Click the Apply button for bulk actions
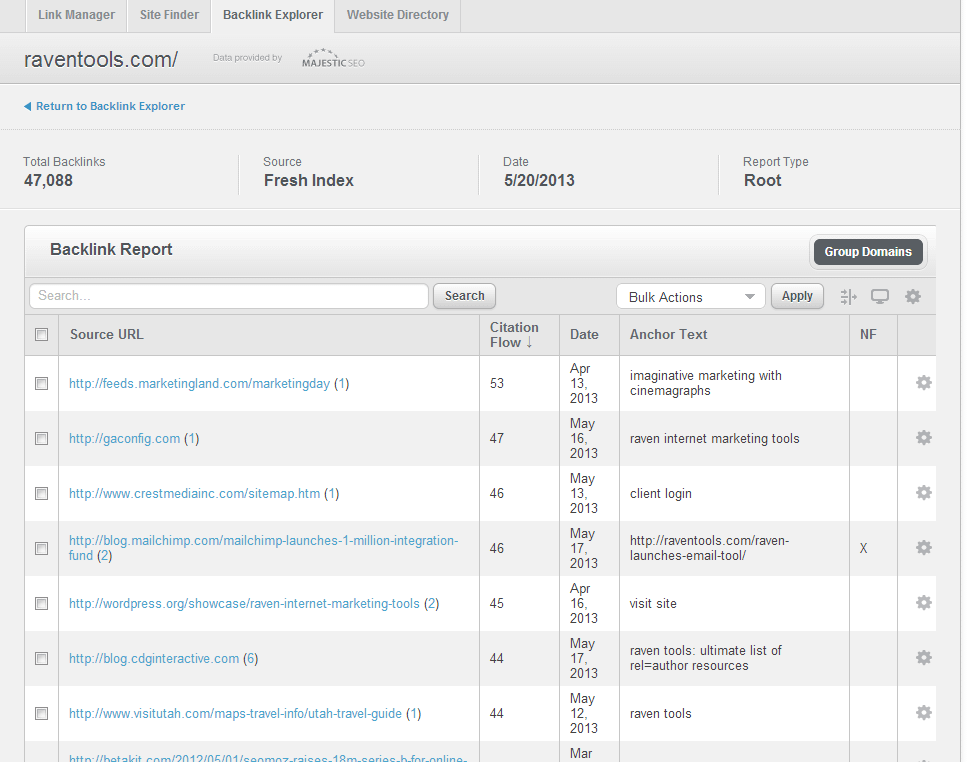This screenshot has height=762, width=967. (x=797, y=296)
